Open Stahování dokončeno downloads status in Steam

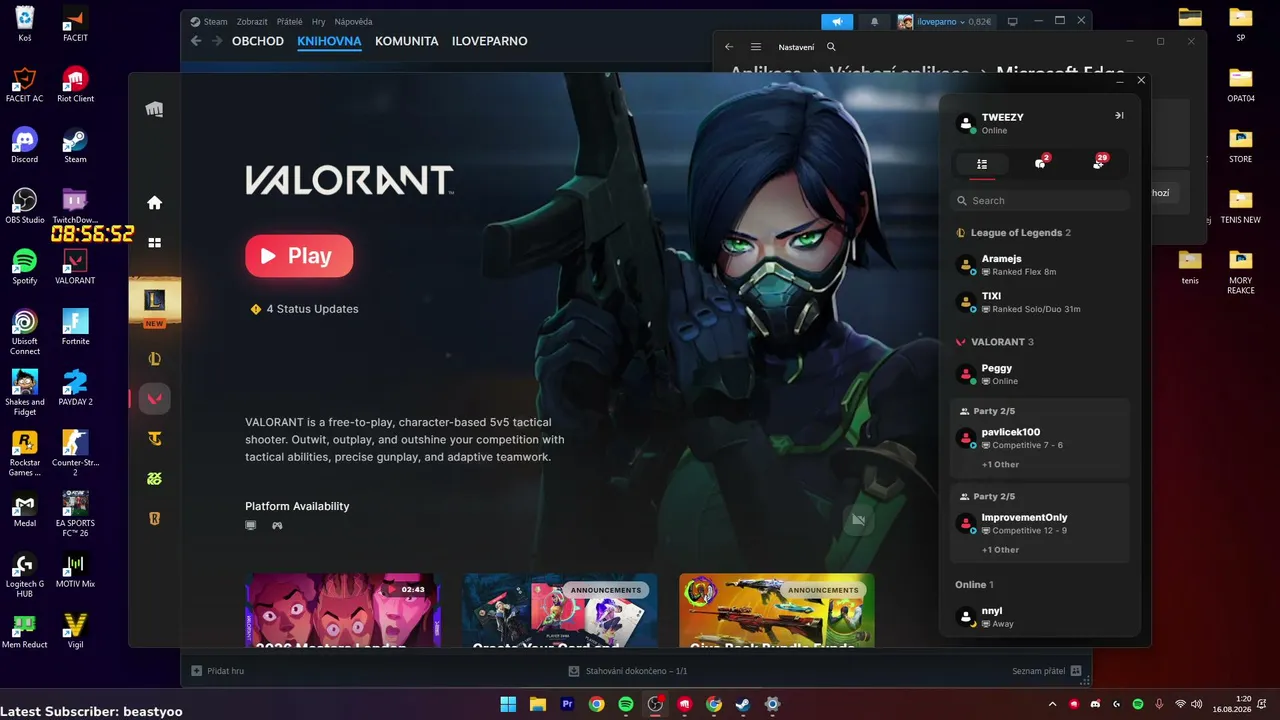tap(627, 671)
